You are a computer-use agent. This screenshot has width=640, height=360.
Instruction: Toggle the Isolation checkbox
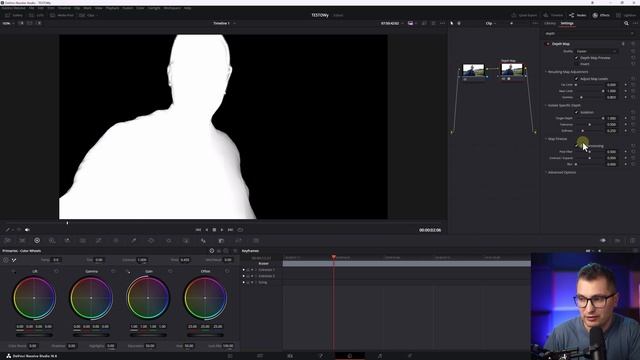click(x=577, y=112)
